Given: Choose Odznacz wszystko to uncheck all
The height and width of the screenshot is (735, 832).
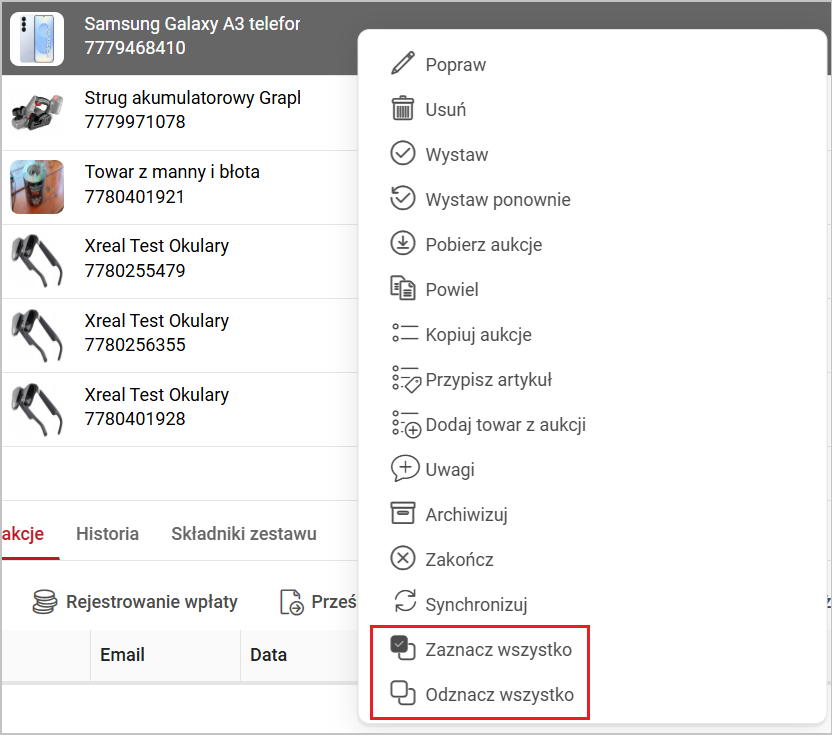Looking at the screenshot, I should (499, 694).
